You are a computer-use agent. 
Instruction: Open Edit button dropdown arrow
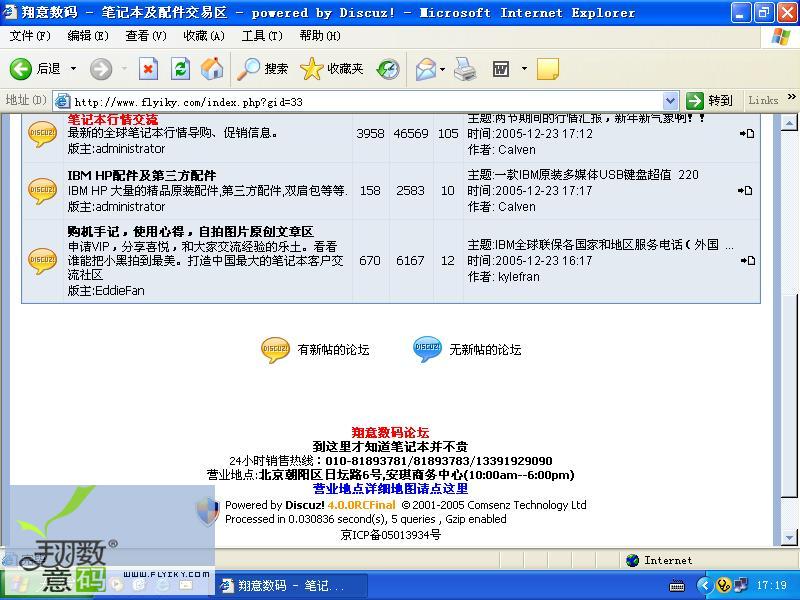pos(524,69)
